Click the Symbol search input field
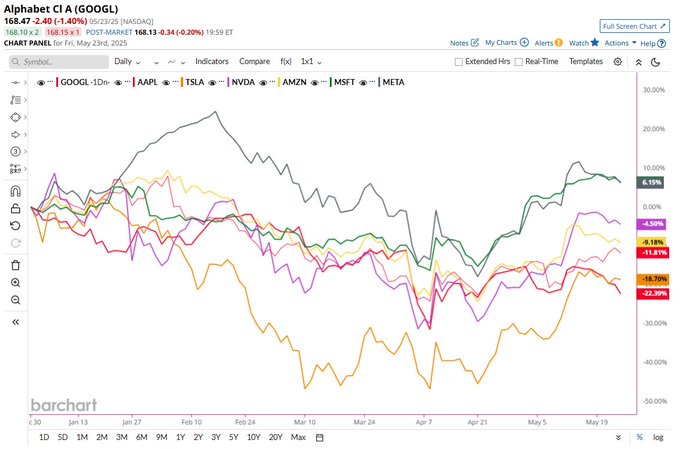The width and height of the screenshot is (680, 449). (x=59, y=62)
